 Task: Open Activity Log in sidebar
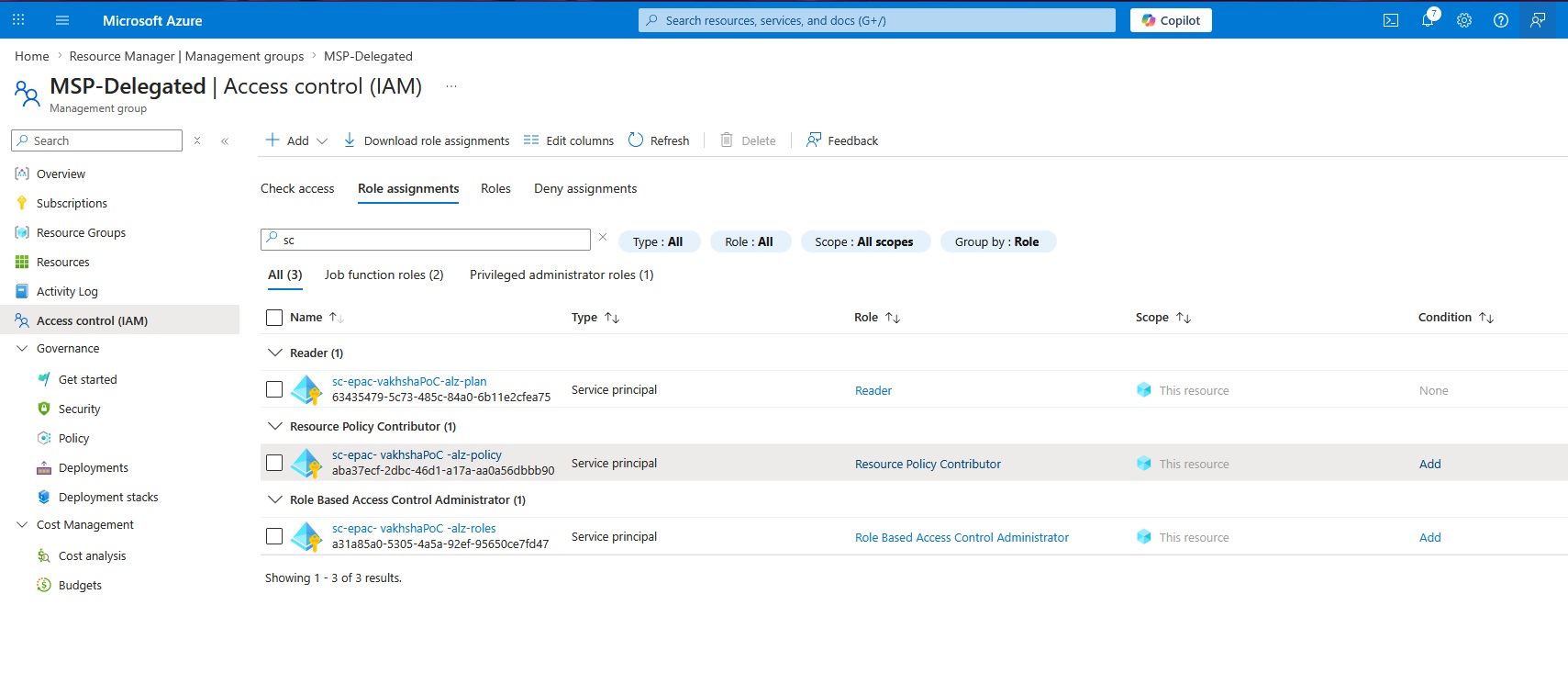(x=67, y=291)
